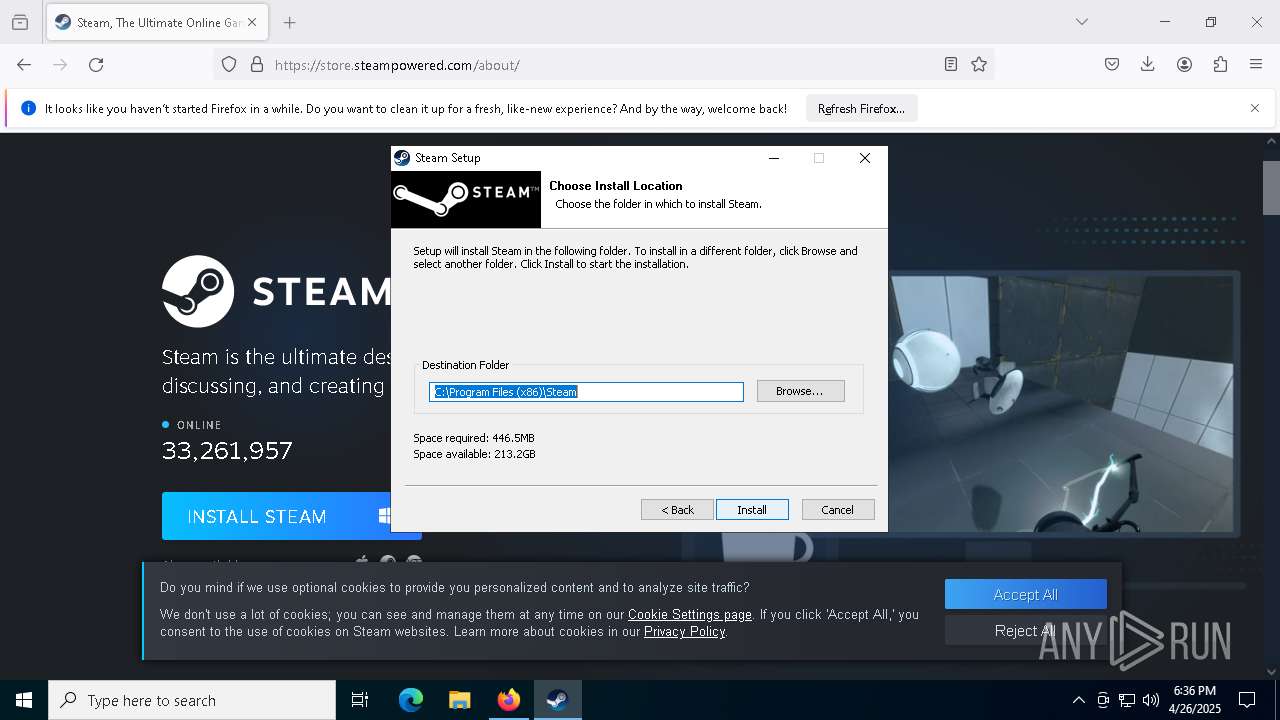Open Save to Pocket icon
The height and width of the screenshot is (720, 1280).
(x=1112, y=64)
